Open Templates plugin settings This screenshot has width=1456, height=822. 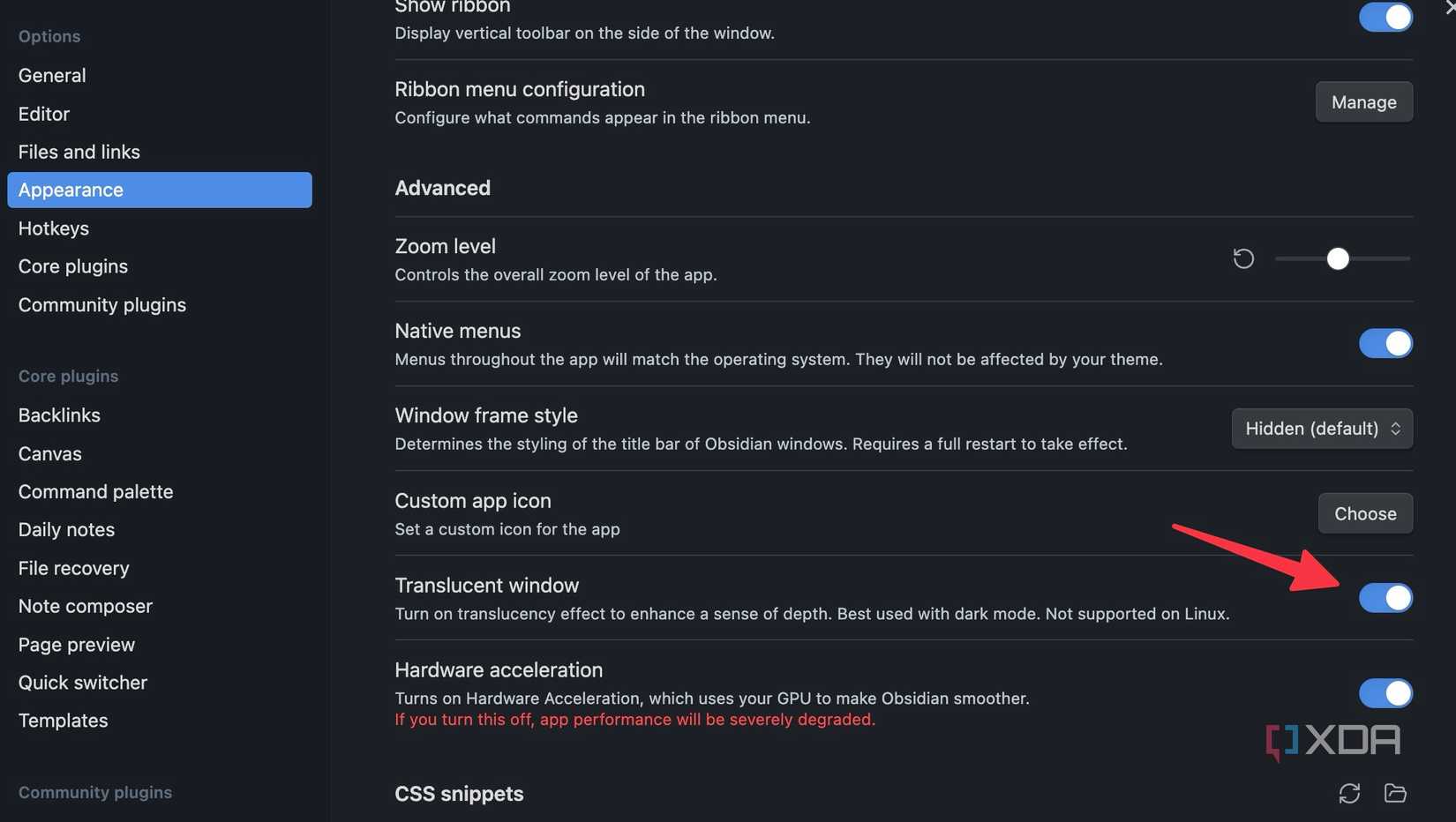tap(63, 720)
